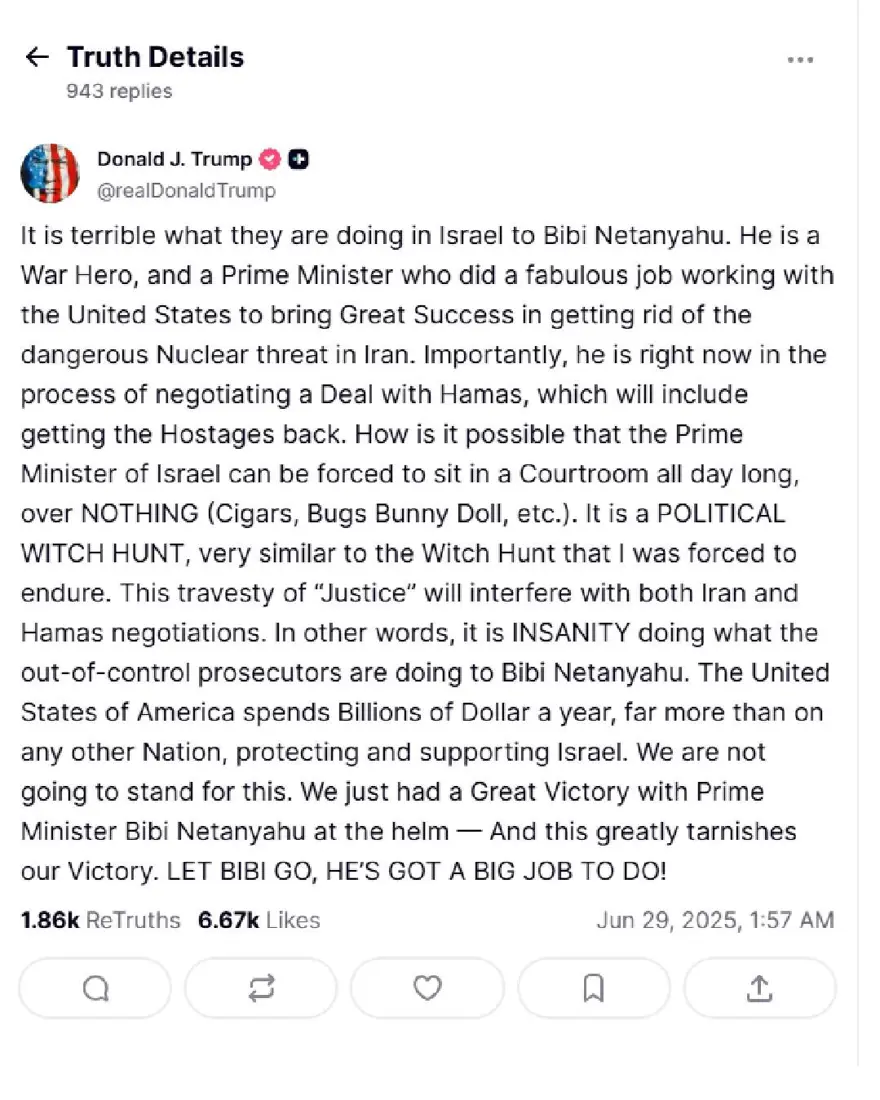Show the 1.86k ReTruths list
The image size is (880, 1100).
[100, 920]
